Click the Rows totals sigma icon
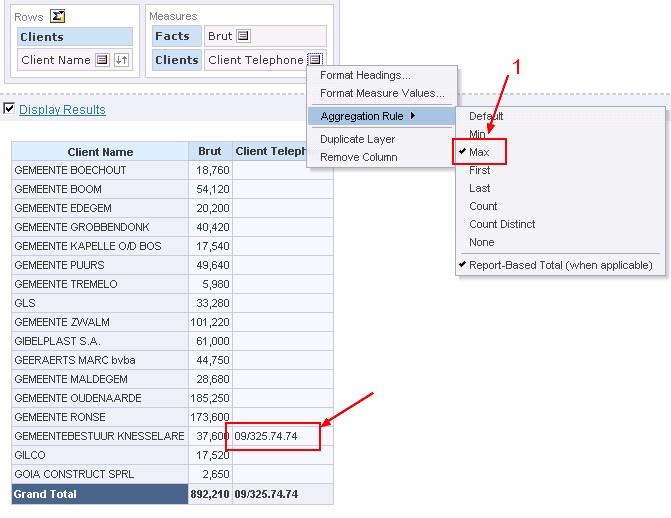The height and width of the screenshot is (518, 671). 58,16
